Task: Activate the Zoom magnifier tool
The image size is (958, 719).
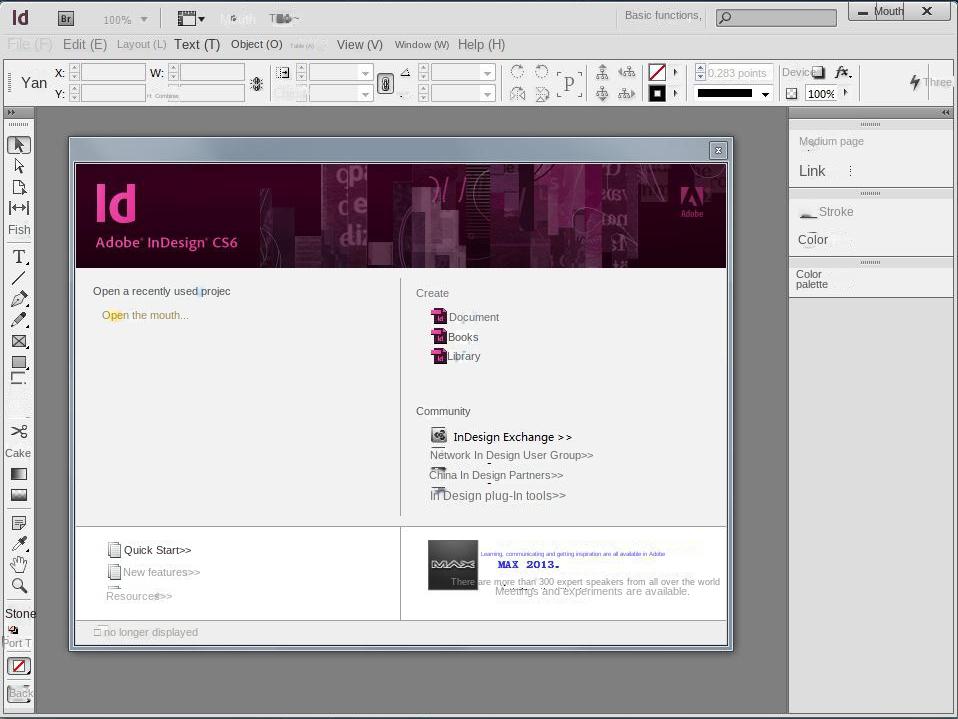Action: click(19, 586)
